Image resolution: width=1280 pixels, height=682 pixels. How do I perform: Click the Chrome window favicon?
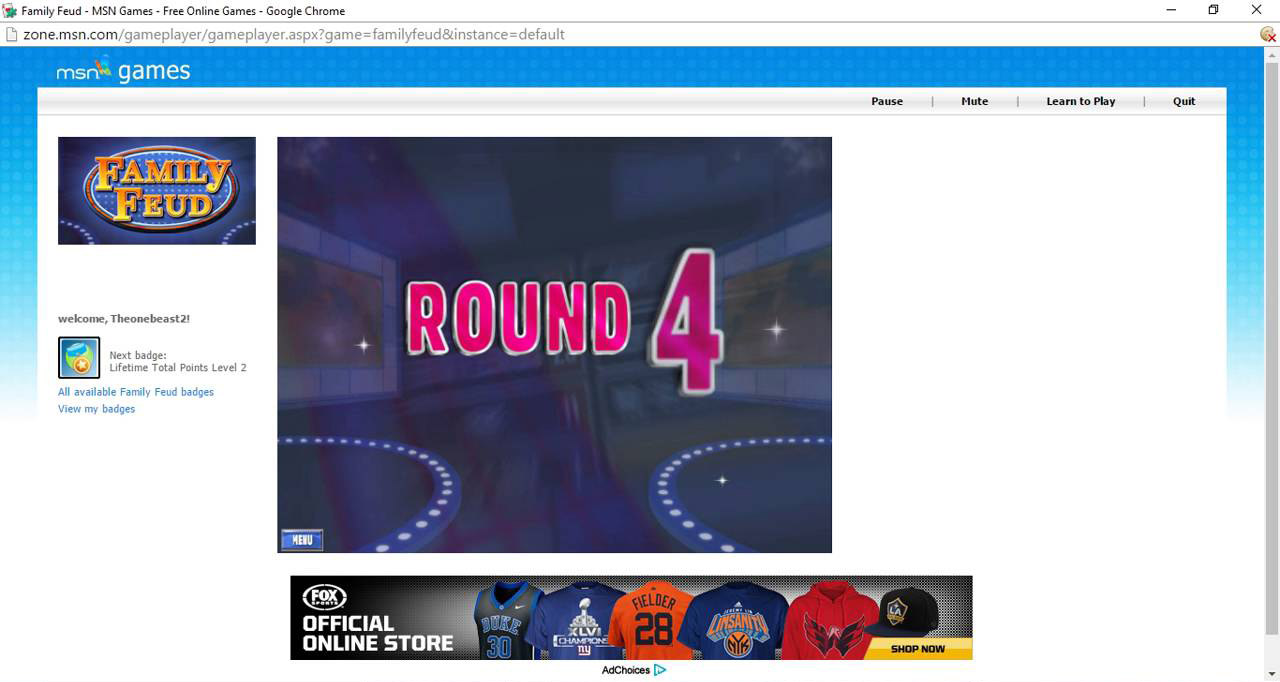9,11
